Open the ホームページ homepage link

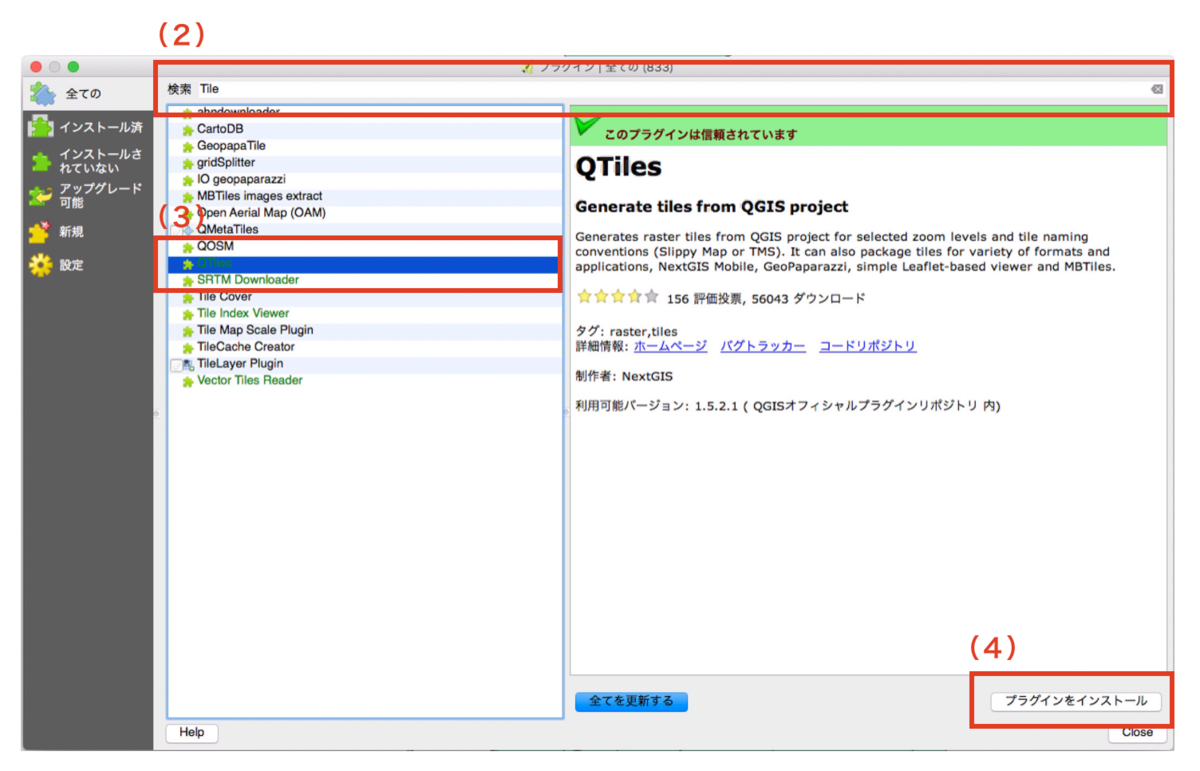pyautogui.click(x=670, y=346)
